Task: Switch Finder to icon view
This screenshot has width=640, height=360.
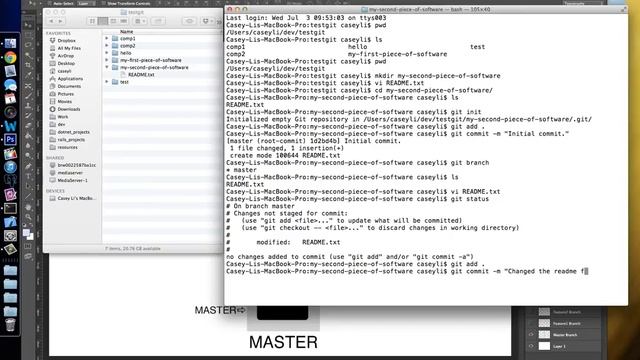Action: (x=92, y=21)
